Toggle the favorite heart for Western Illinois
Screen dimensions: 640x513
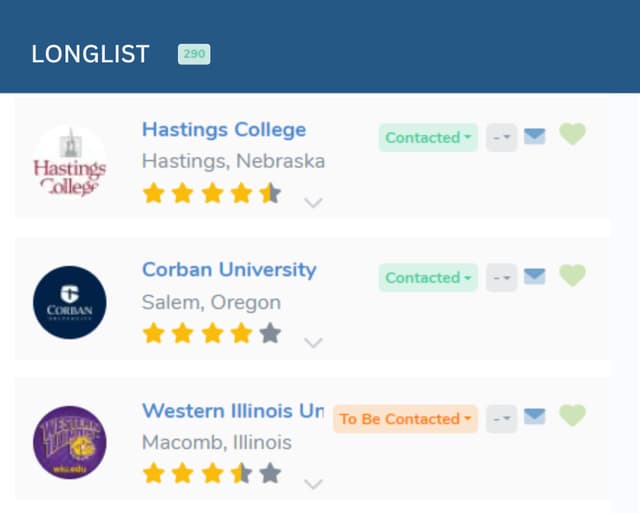(572, 416)
